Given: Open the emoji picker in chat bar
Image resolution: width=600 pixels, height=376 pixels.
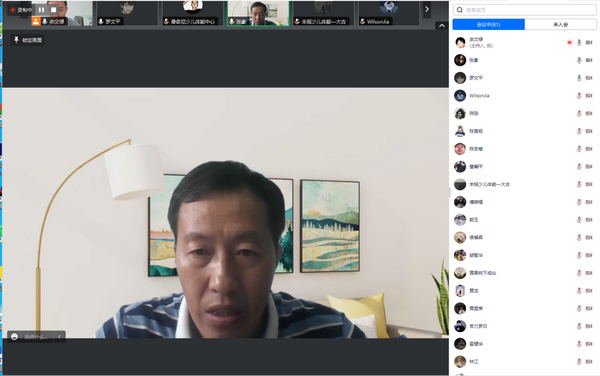Looking at the screenshot, I should [14, 337].
